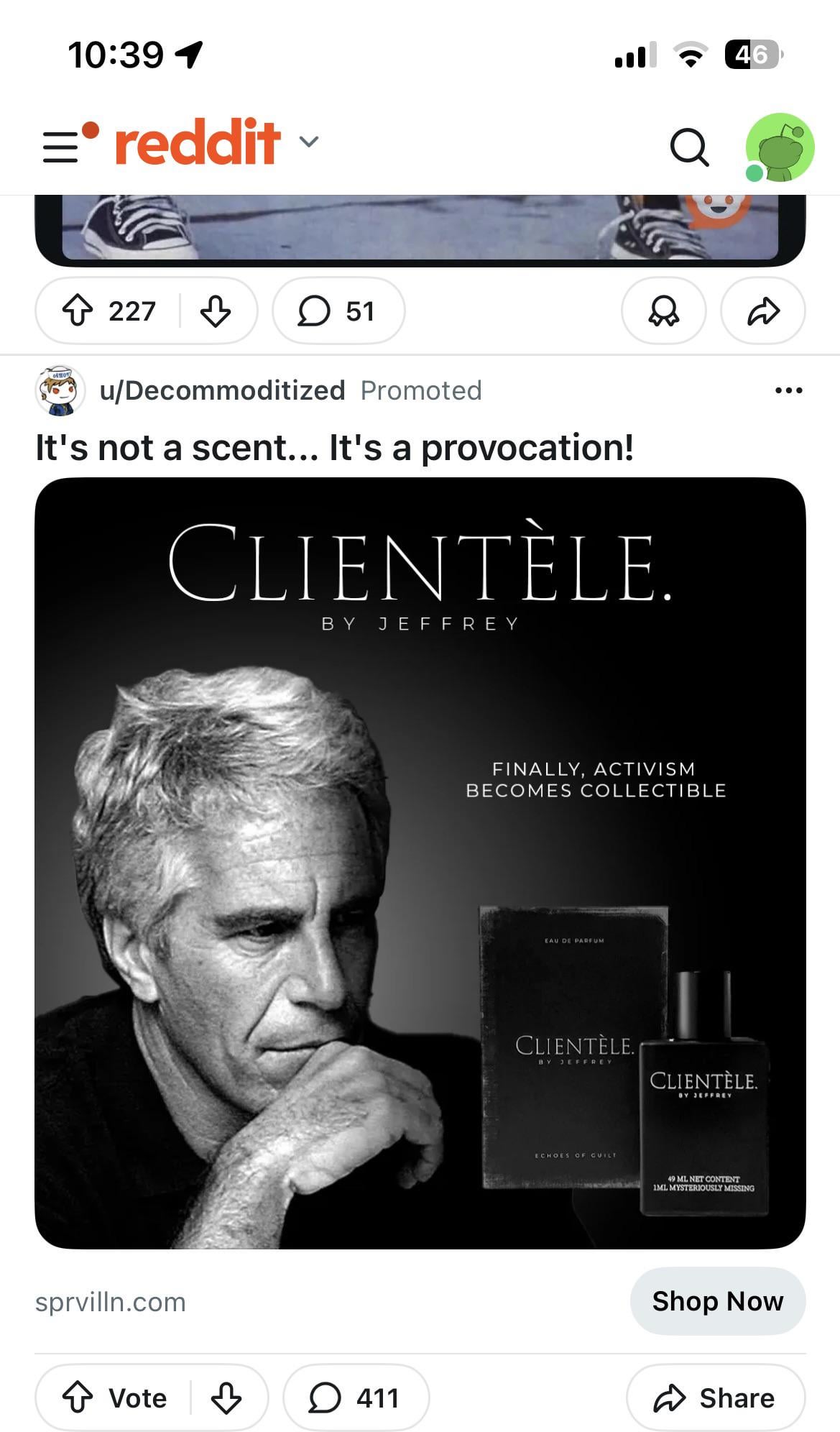Downvote the promoted ad post
The width and height of the screenshot is (840, 1432).
[x=226, y=1398]
